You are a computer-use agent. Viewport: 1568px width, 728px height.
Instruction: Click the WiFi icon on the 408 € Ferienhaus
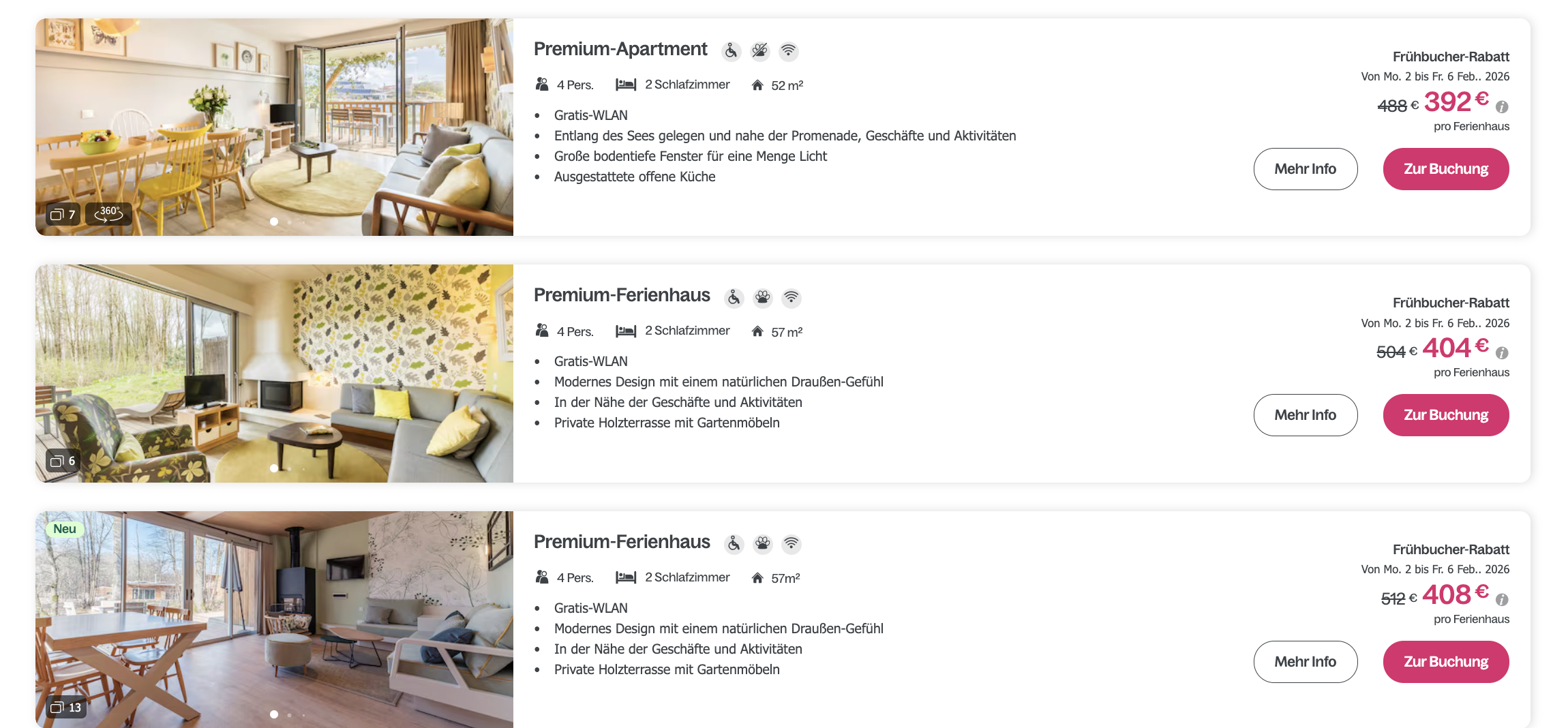coord(791,544)
